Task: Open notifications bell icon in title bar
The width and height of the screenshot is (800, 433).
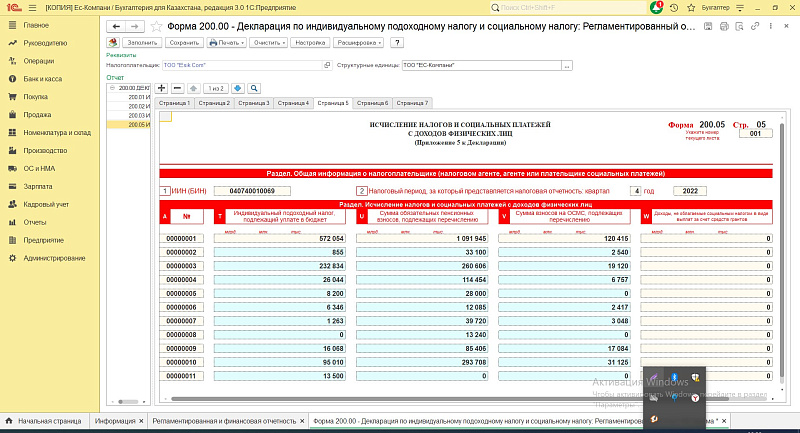Action: pyautogui.click(x=656, y=7)
